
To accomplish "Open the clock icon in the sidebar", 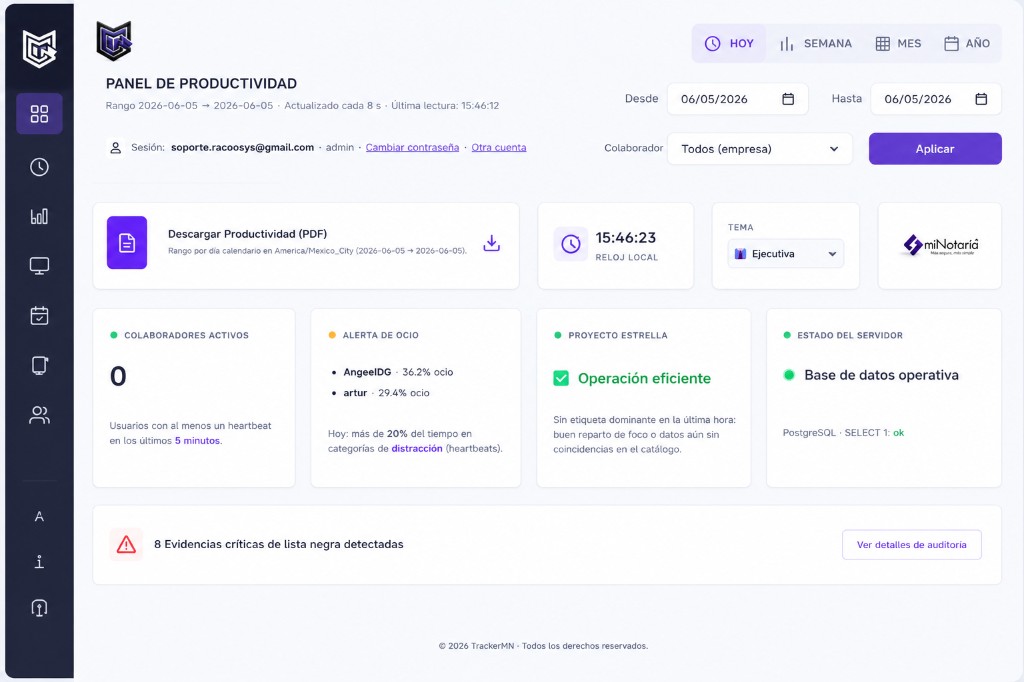I will pyautogui.click(x=39, y=167).
